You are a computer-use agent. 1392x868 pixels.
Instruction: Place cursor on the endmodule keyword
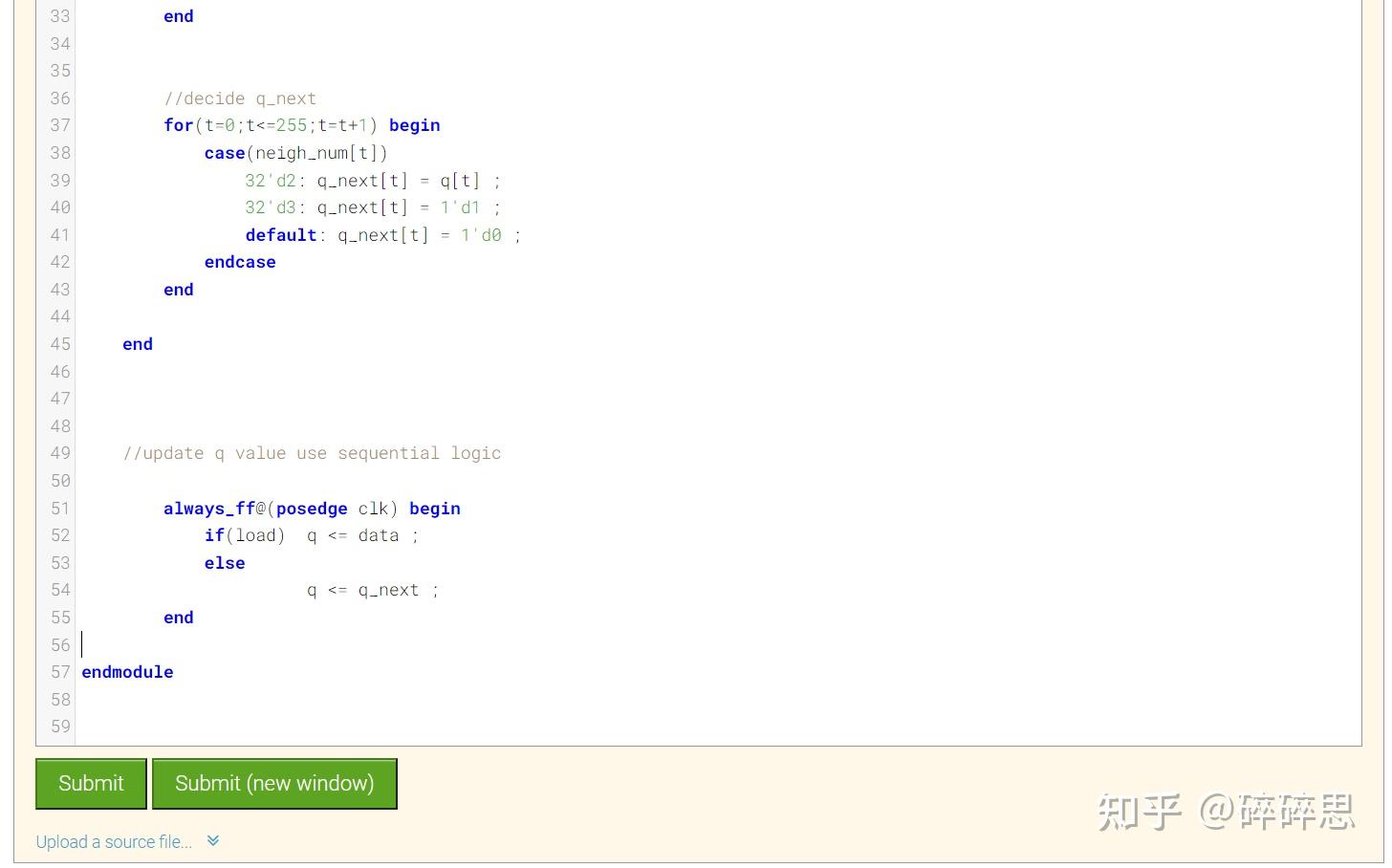[x=127, y=672]
